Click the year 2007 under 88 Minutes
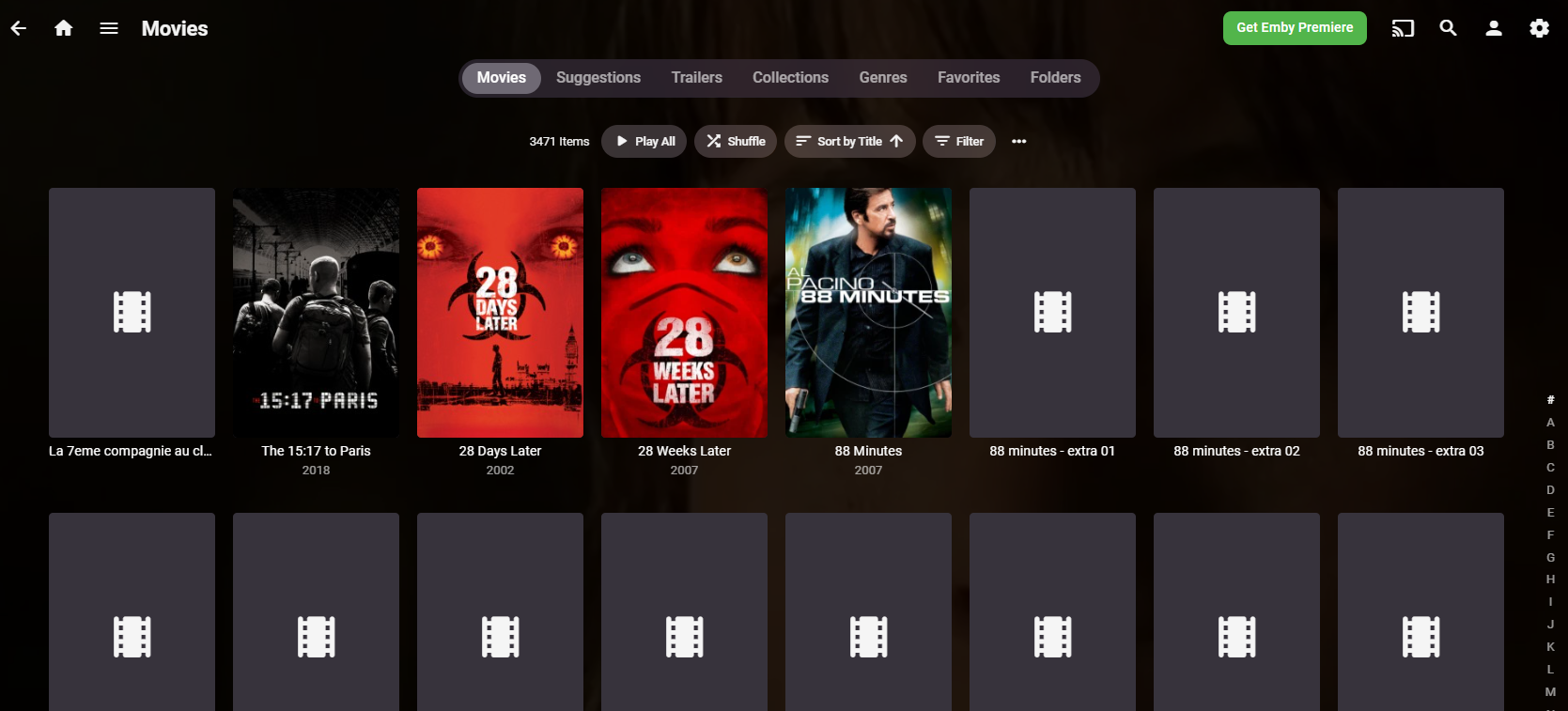Screen dimensions: 1568x711 868,471
